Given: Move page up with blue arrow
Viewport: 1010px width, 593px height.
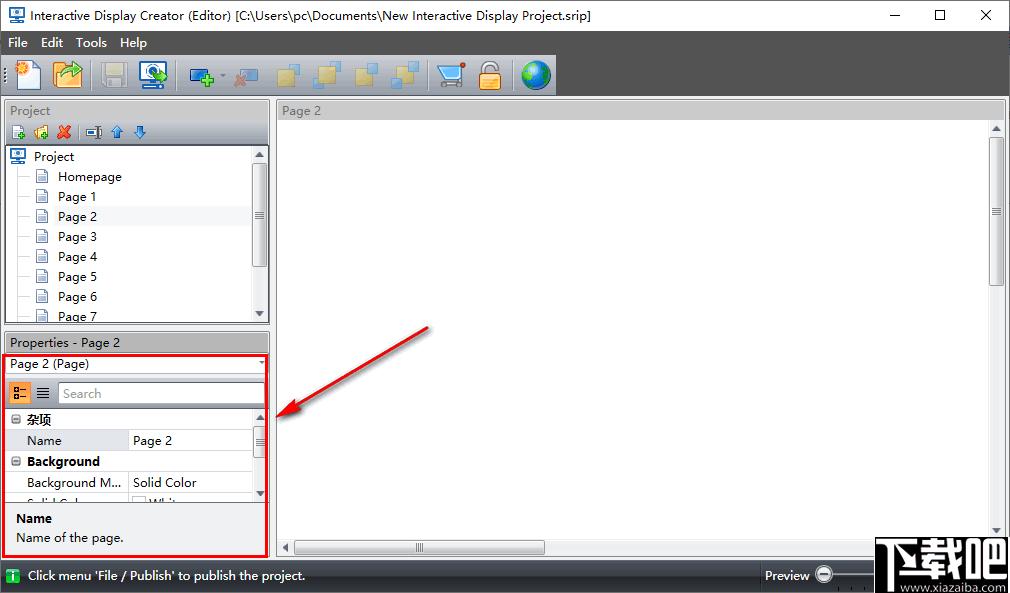Looking at the screenshot, I should click(117, 133).
